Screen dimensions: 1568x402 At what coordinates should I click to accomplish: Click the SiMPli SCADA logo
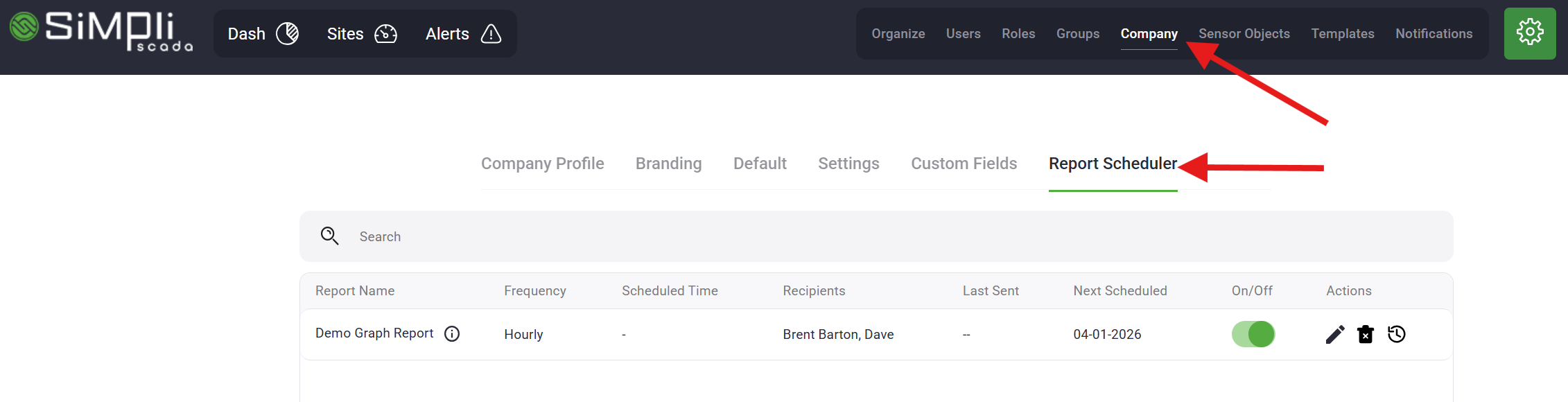click(x=101, y=32)
